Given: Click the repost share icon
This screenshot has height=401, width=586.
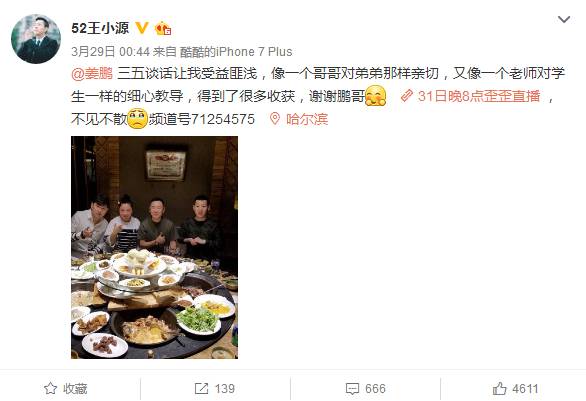Looking at the screenshot, I should tap(201, 389).
